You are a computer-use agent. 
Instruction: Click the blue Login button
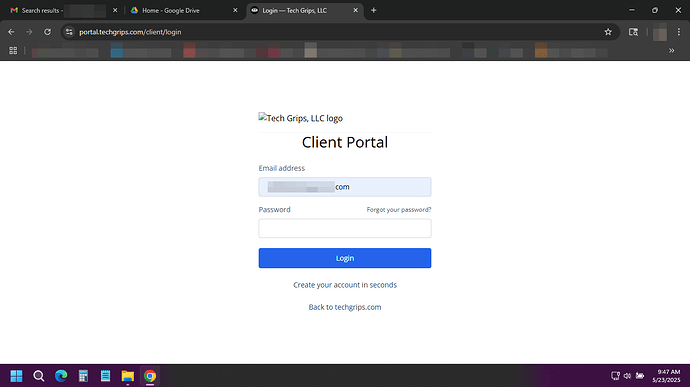[x=345, y=258]
